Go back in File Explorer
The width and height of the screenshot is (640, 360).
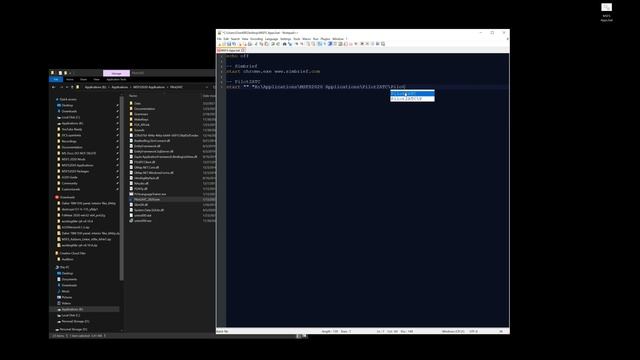tap(53, 87)
